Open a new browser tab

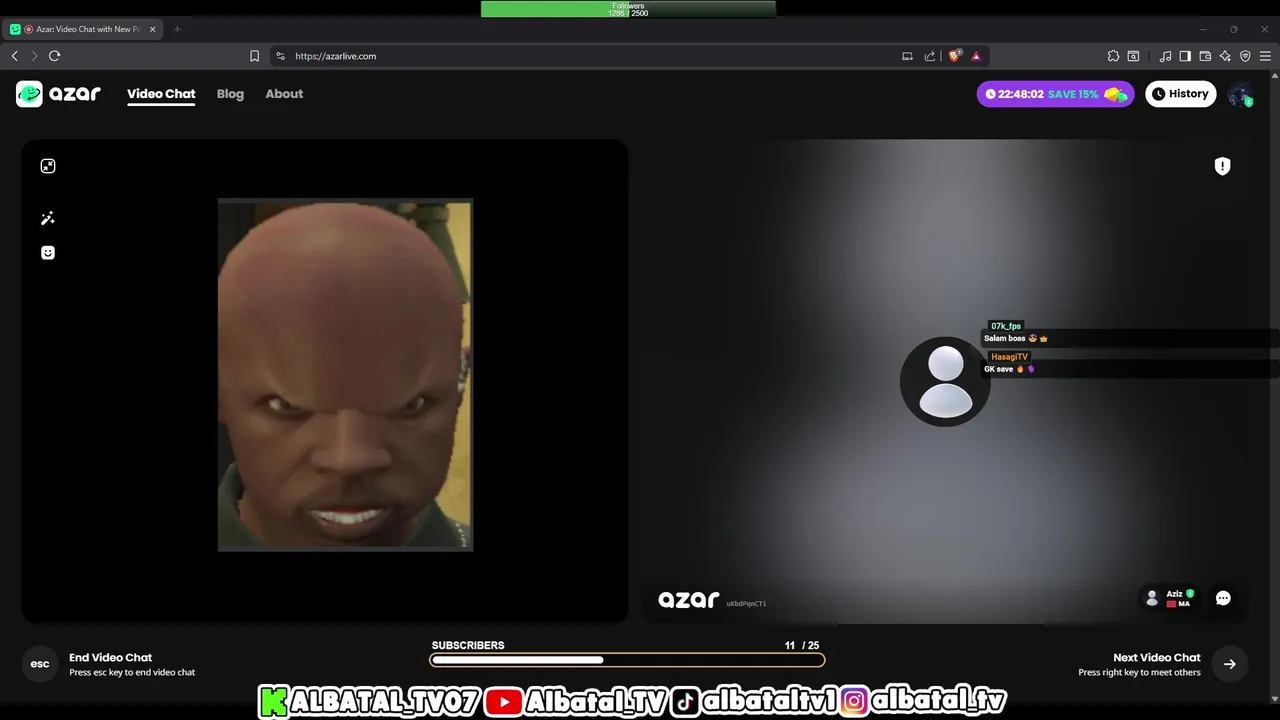coord(177,29)
